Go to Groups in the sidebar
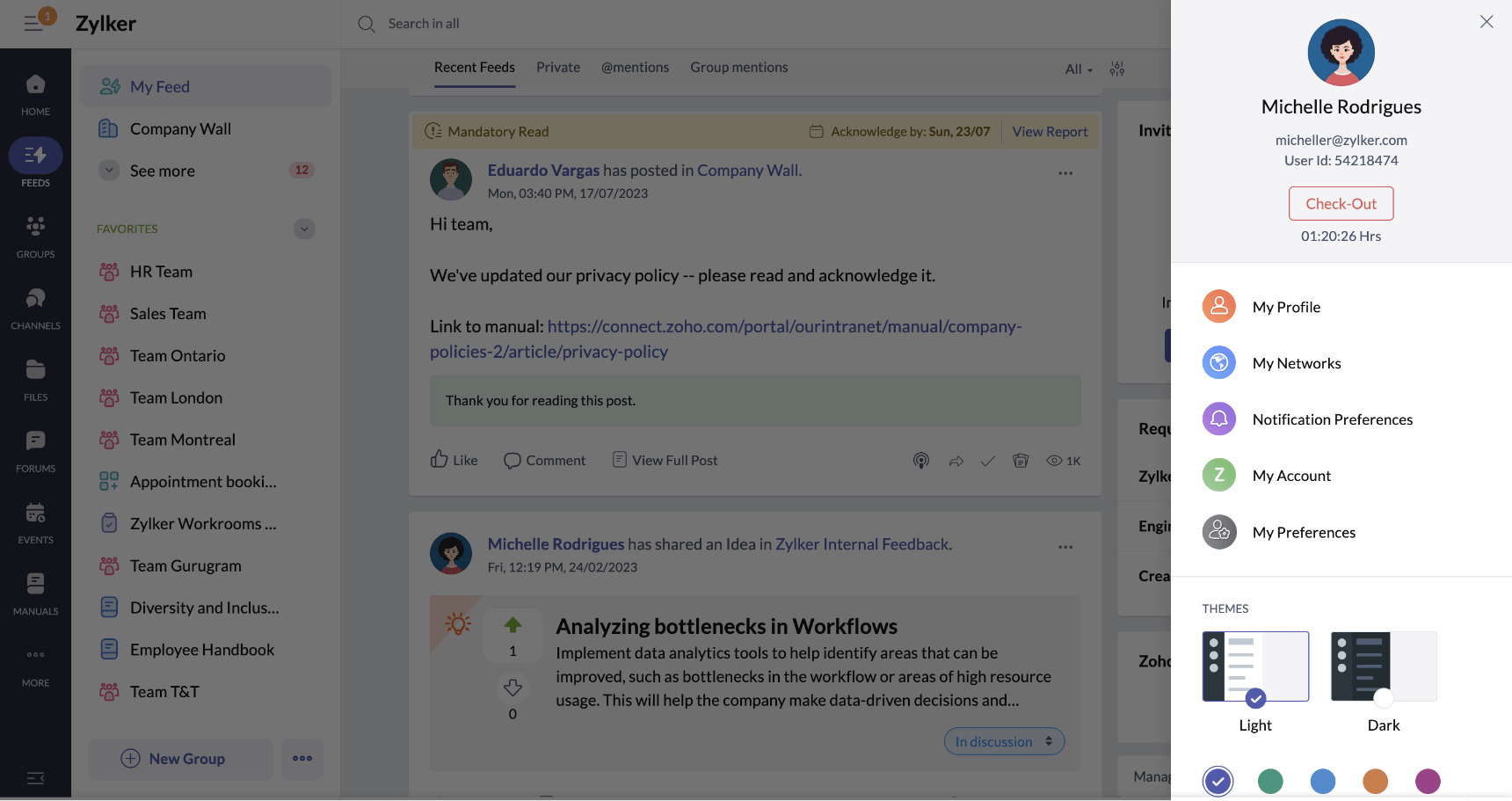 pos(35,235)
